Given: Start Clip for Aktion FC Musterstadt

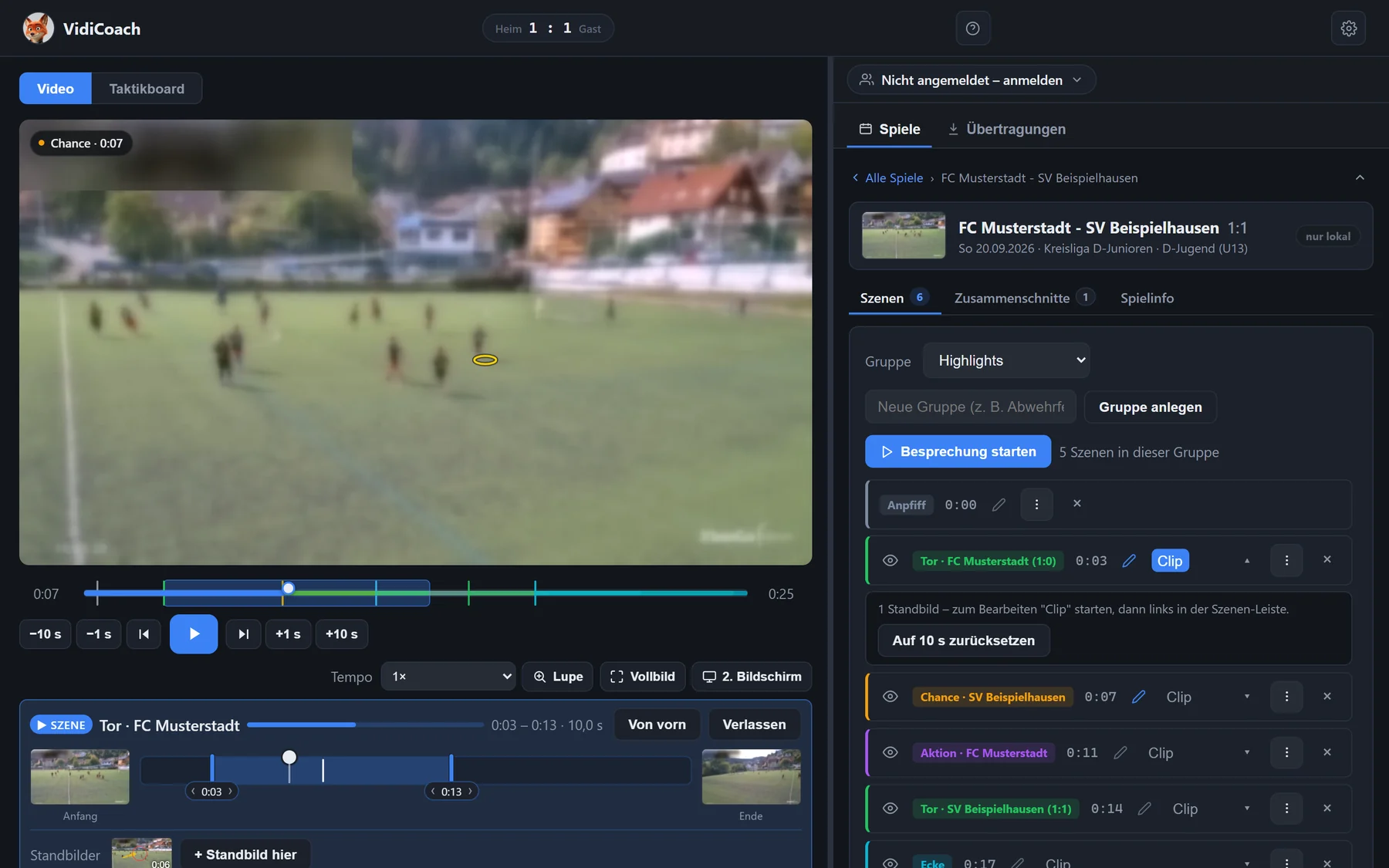Looking at the screenshot, I should [1161, 753].
